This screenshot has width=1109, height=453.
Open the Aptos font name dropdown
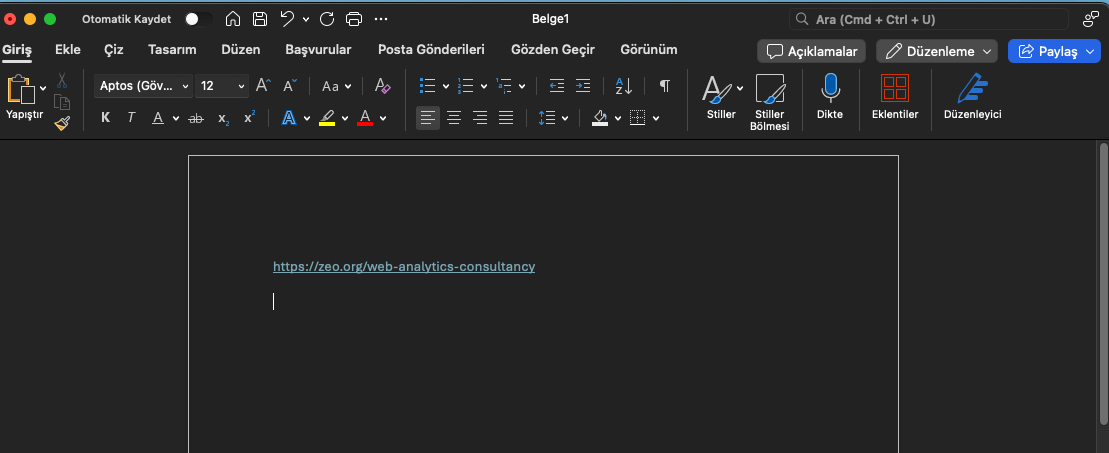tap(144, 86)
